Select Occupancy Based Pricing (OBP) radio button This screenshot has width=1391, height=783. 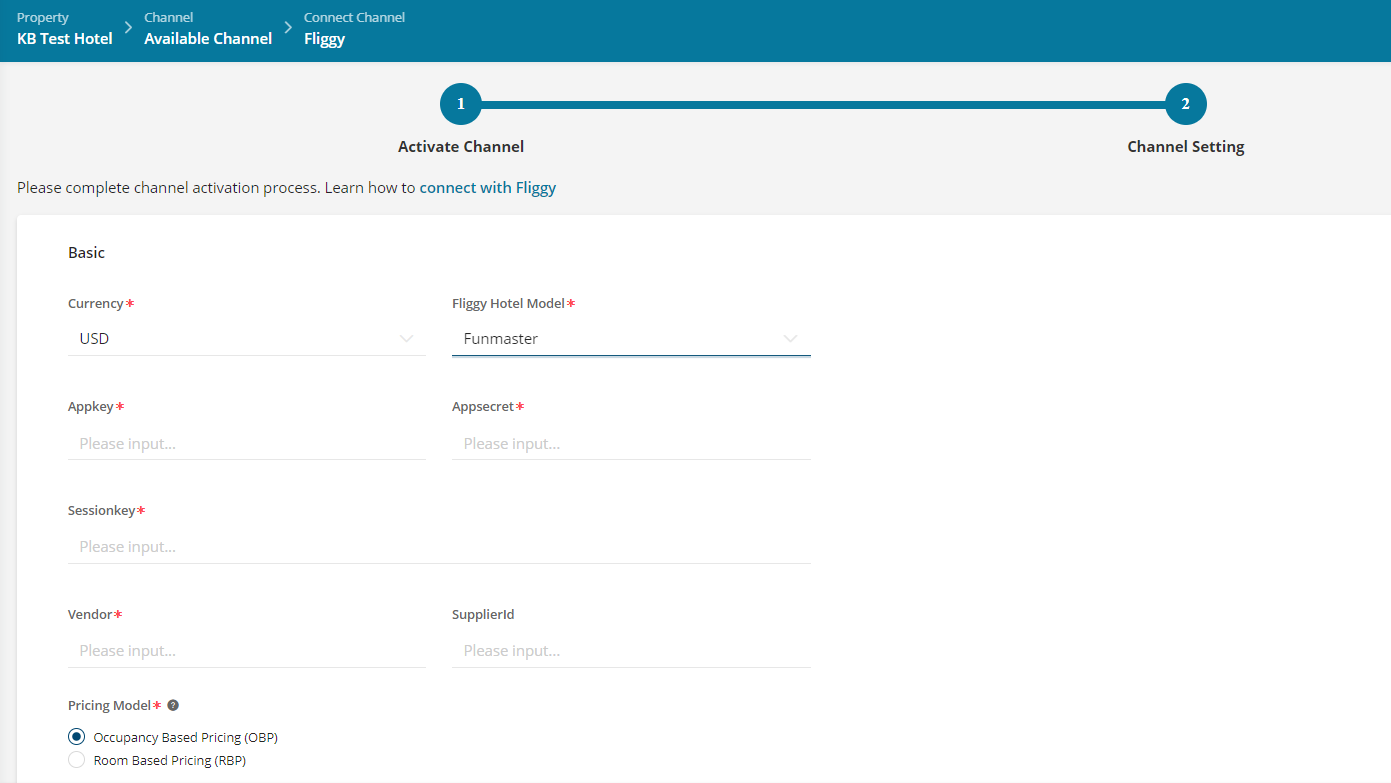point(77,737)
